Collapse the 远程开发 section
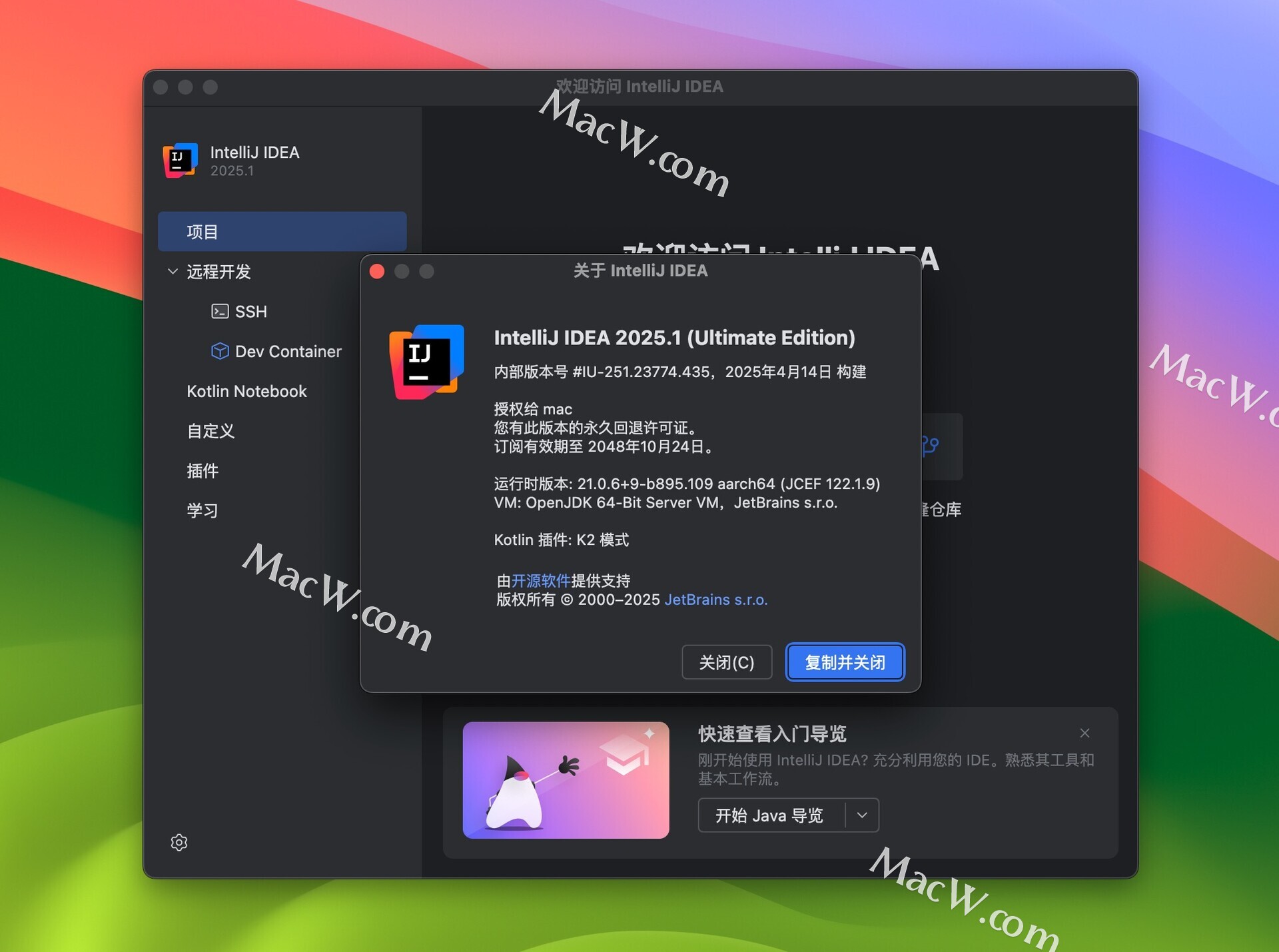The image size is (1279, 952). pyautogui.click(x=173, y=271)
